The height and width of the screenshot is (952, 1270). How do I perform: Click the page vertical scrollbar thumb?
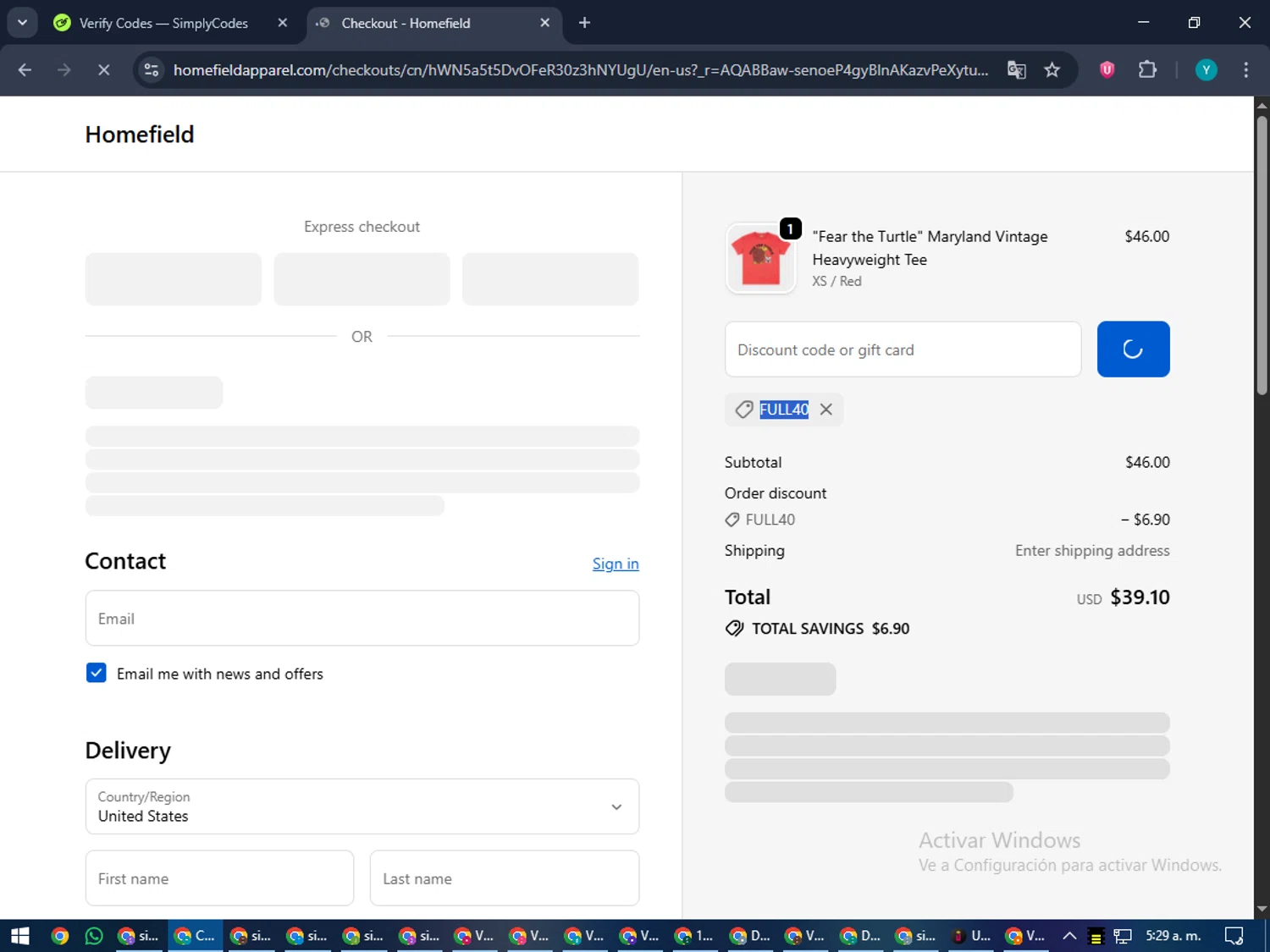pyautogui.click(x=1262, y=254)
